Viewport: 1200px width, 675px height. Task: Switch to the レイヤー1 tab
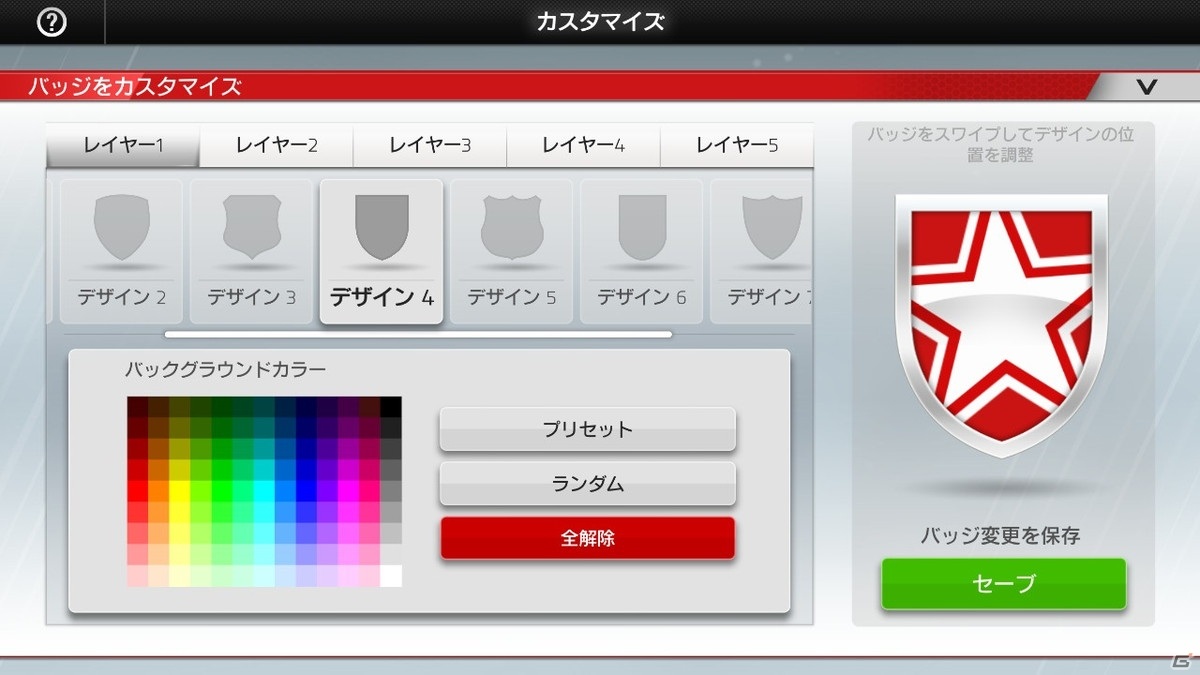123,146
